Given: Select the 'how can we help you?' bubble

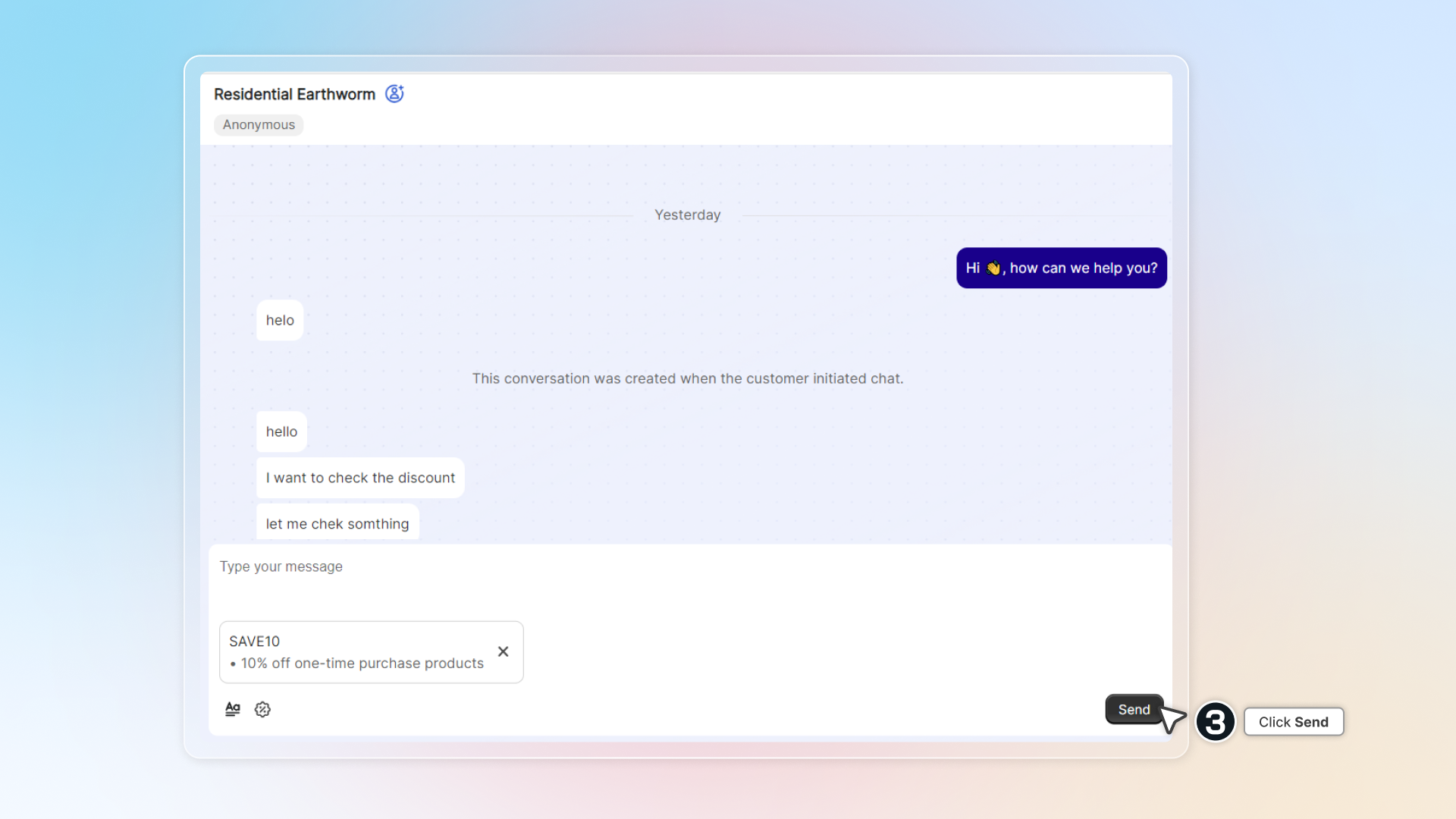Looking at the screenshot, I should coord(1083,268).
